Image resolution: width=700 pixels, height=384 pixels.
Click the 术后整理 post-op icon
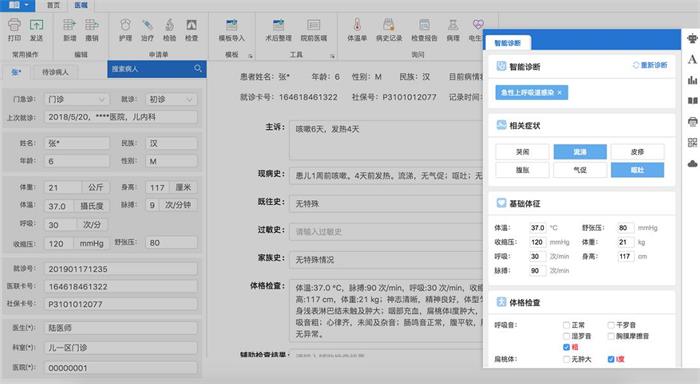pyautogui.click(x=279, y=25)
